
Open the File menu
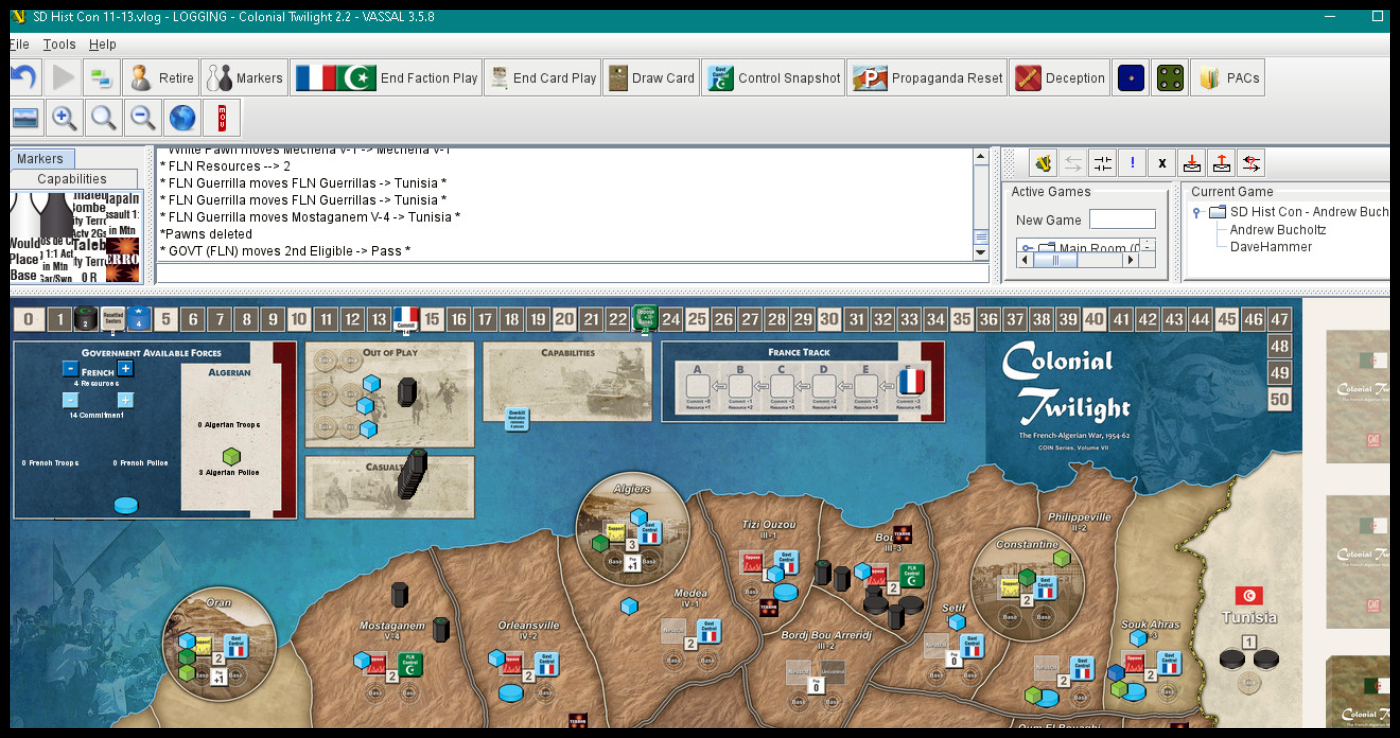pyautogui.click(x=20, y=44)
